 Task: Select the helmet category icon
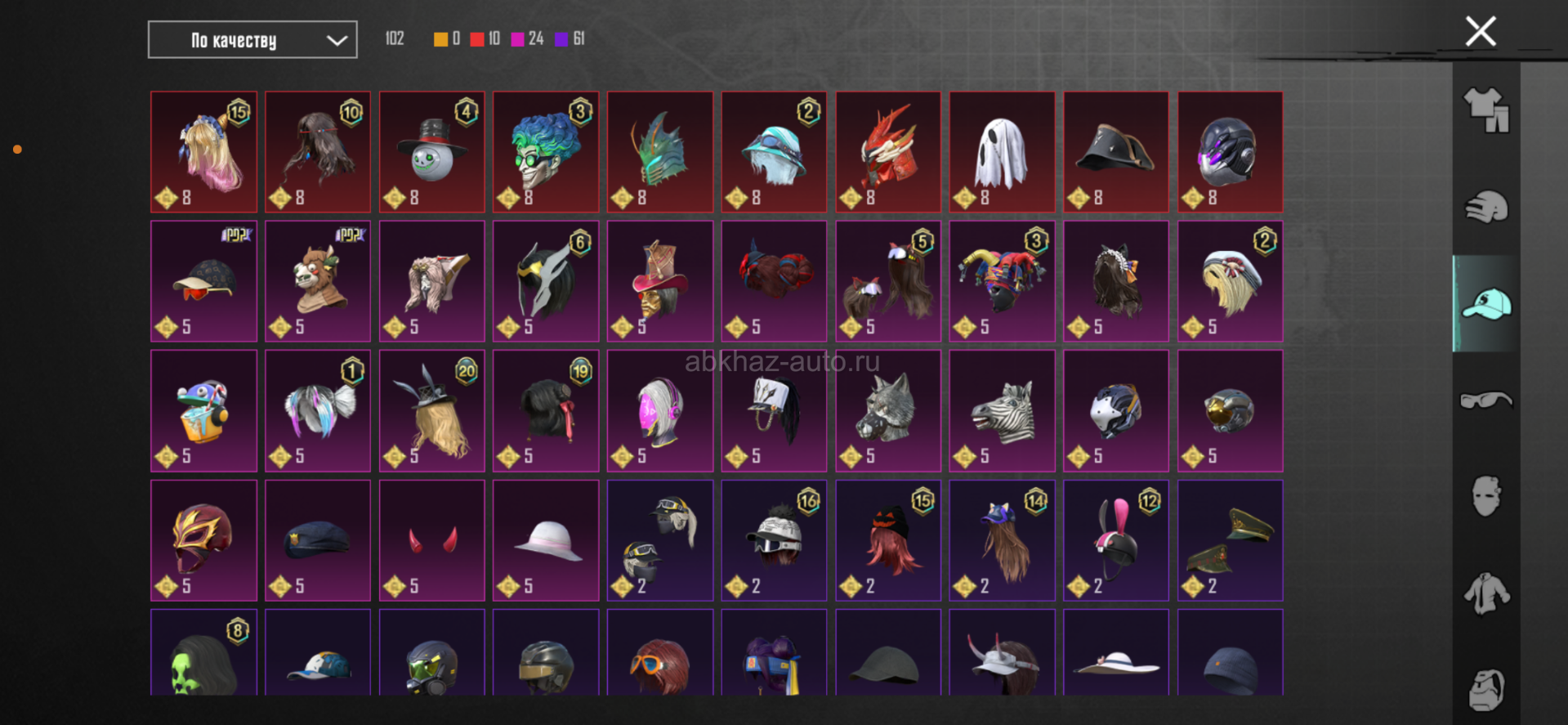tap(1486, 207)
